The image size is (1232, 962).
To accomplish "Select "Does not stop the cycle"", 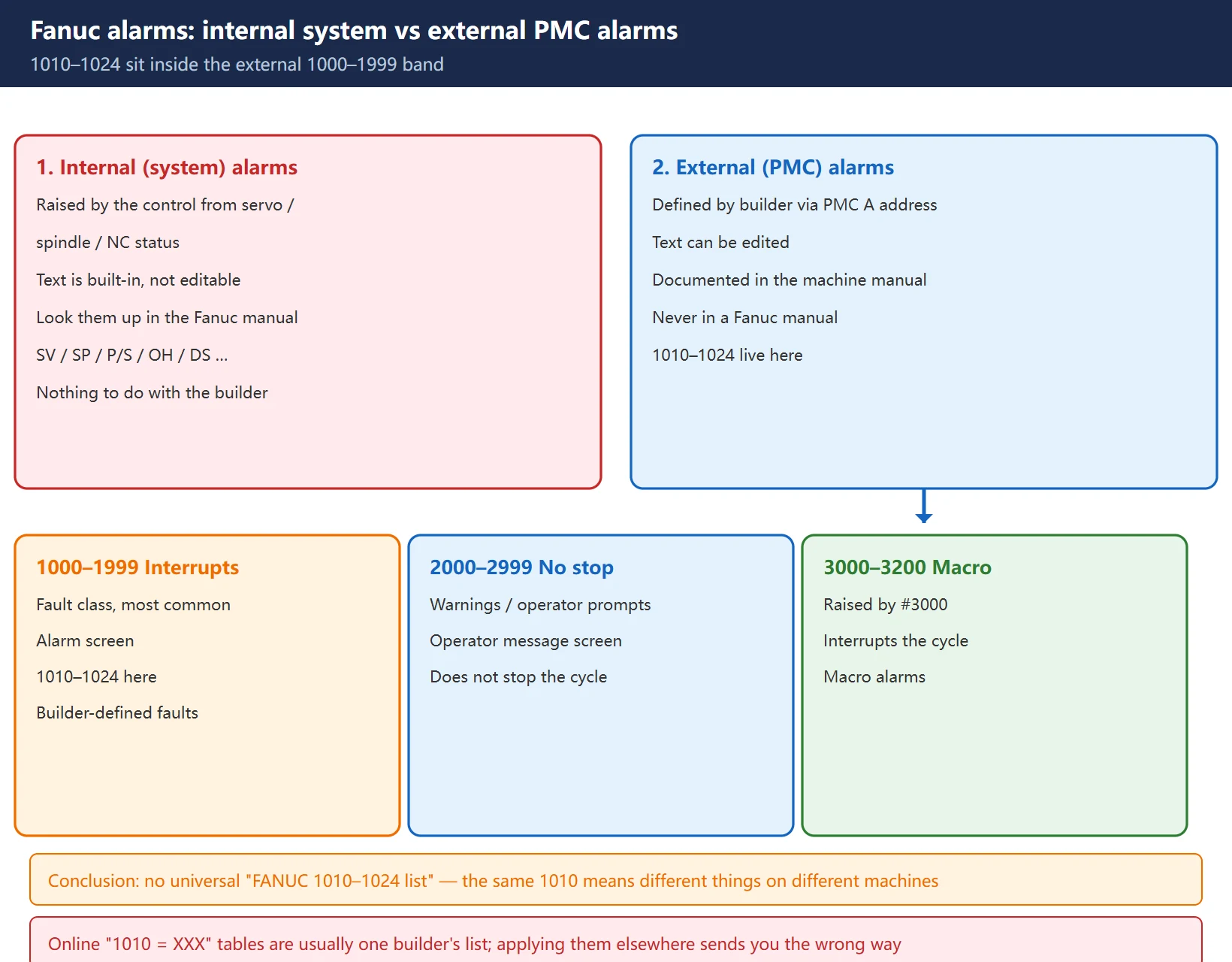I will tap(518, 677).
